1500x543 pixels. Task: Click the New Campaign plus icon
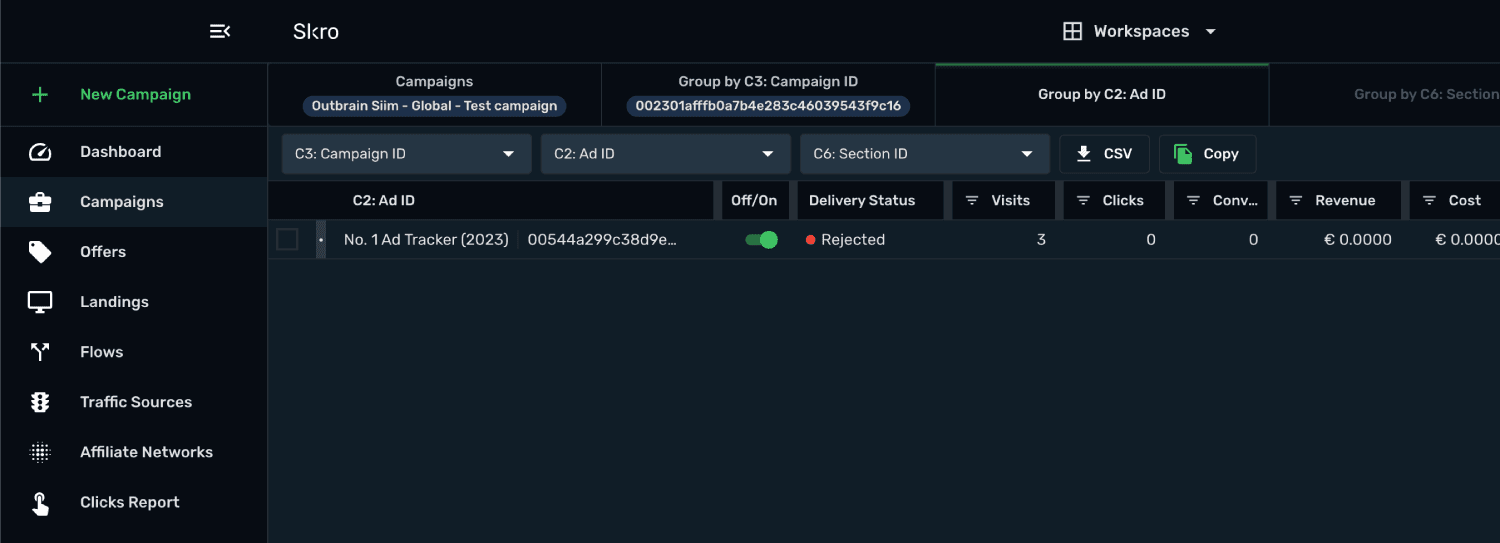(x=40, y=95)
